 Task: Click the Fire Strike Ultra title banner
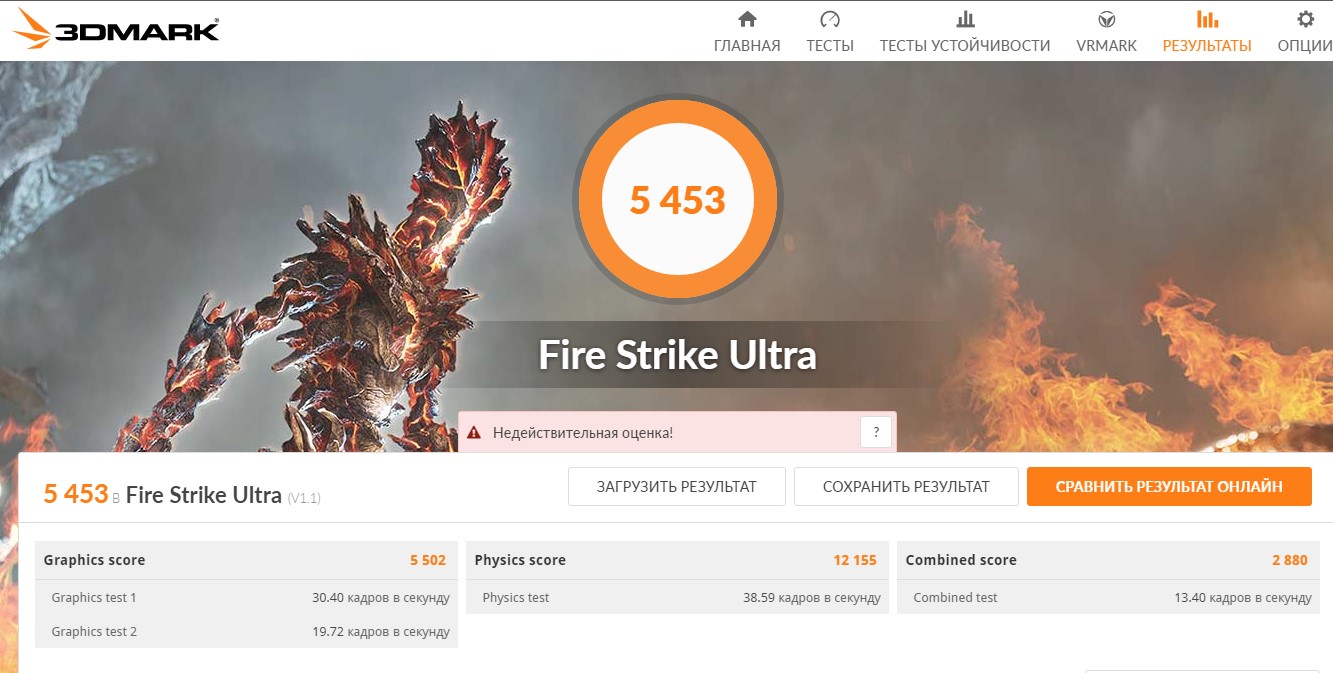click(677, 355)
